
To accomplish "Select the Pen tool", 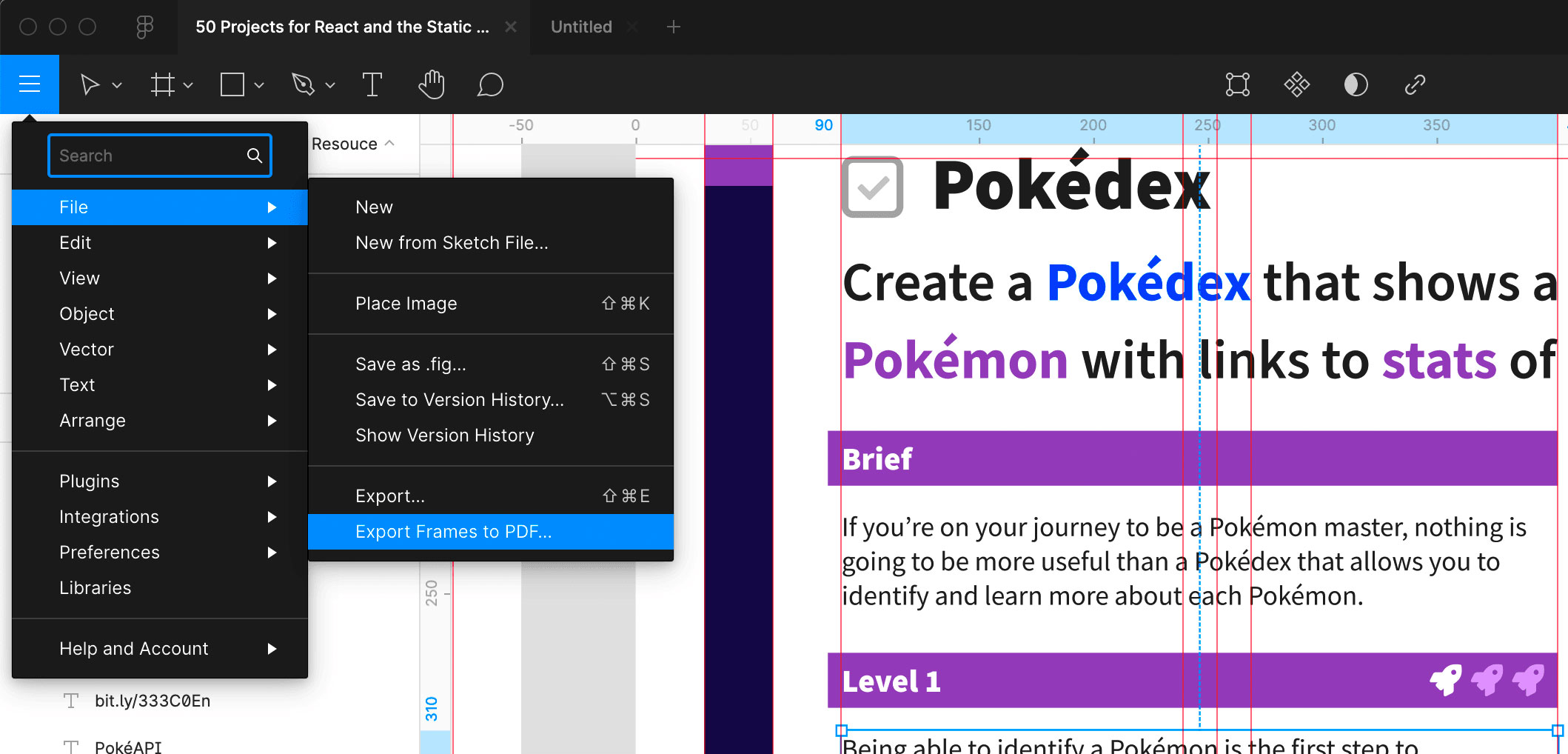I will pyautogui.click(x=303, y=84).
